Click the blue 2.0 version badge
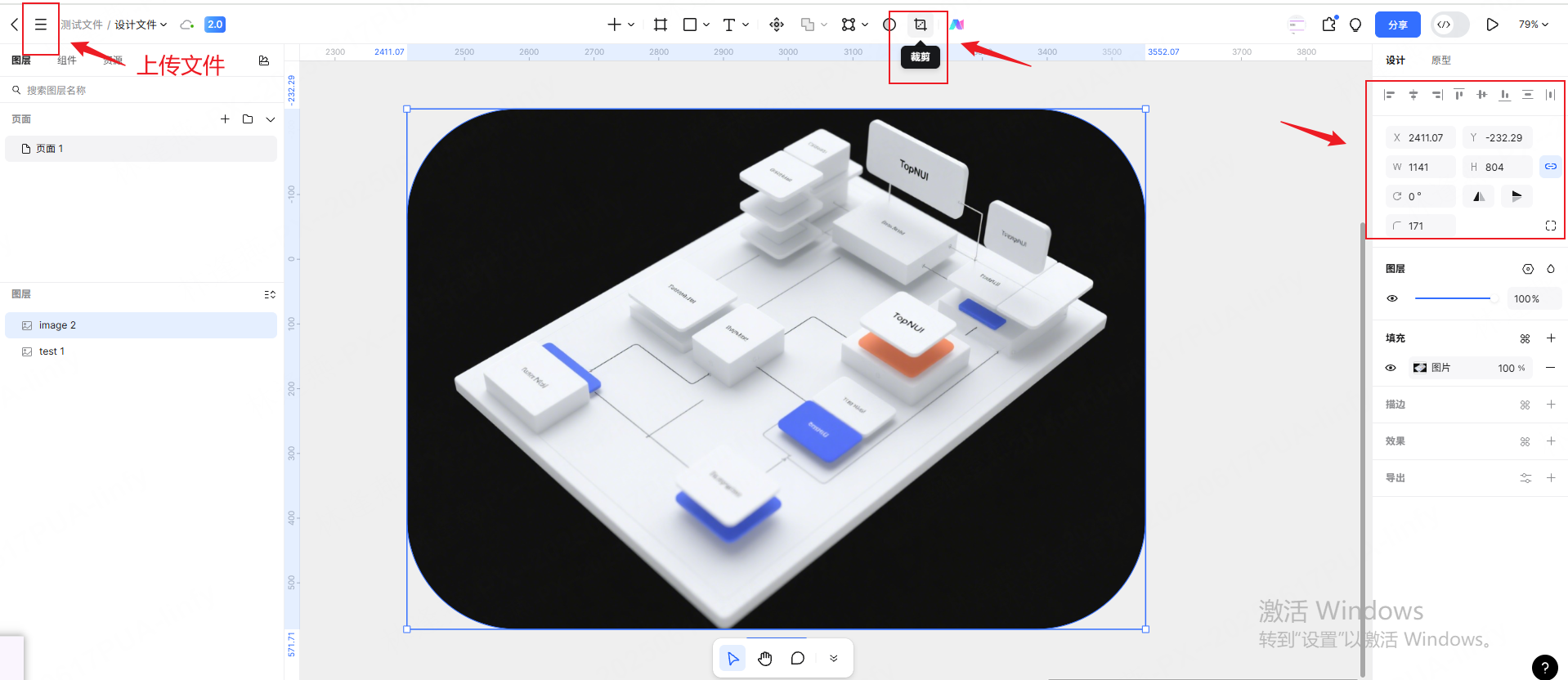 pyautogui.click(x=215, y=25)
